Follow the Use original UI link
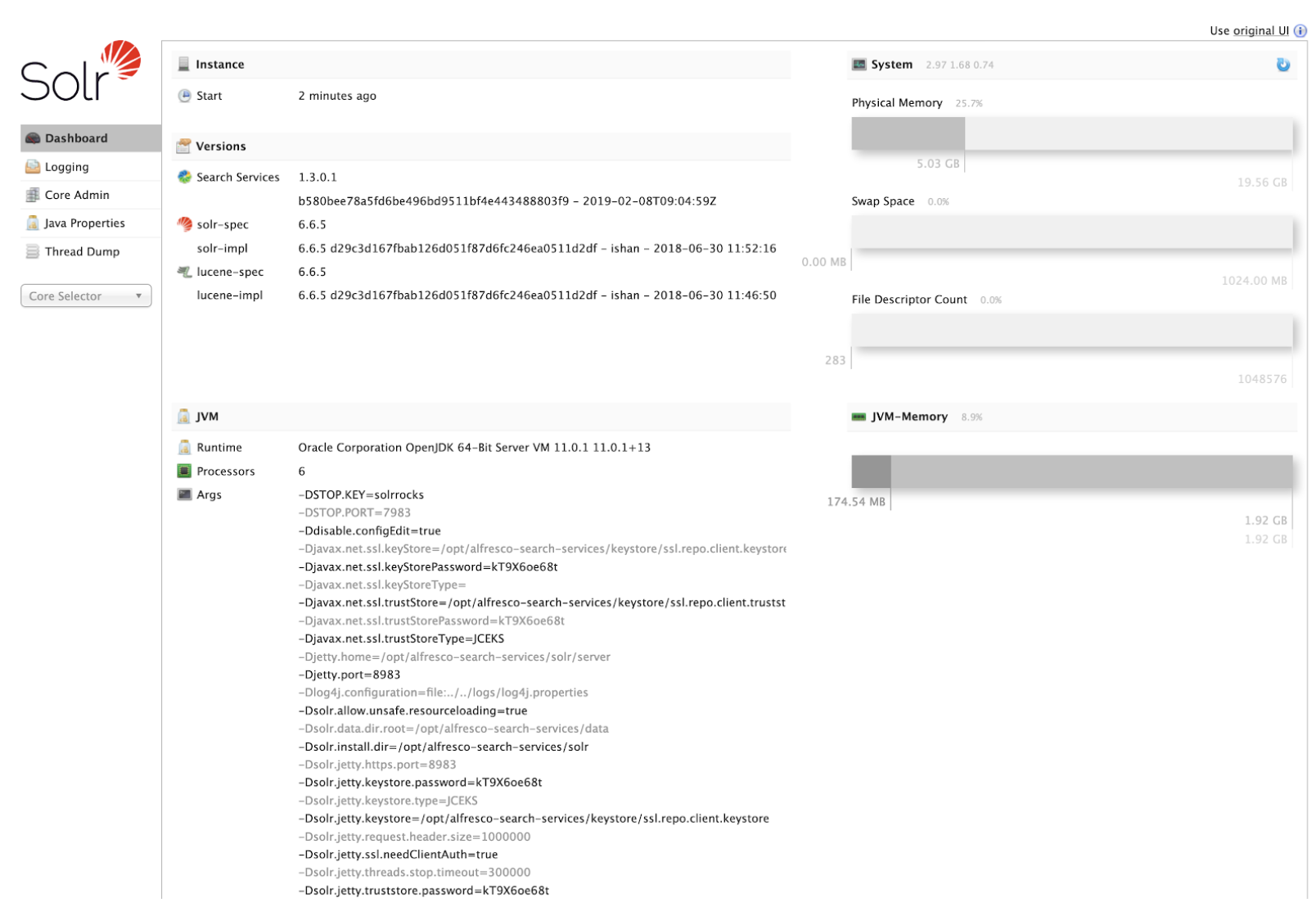The image size is (1316, 907). (1249, 31)
